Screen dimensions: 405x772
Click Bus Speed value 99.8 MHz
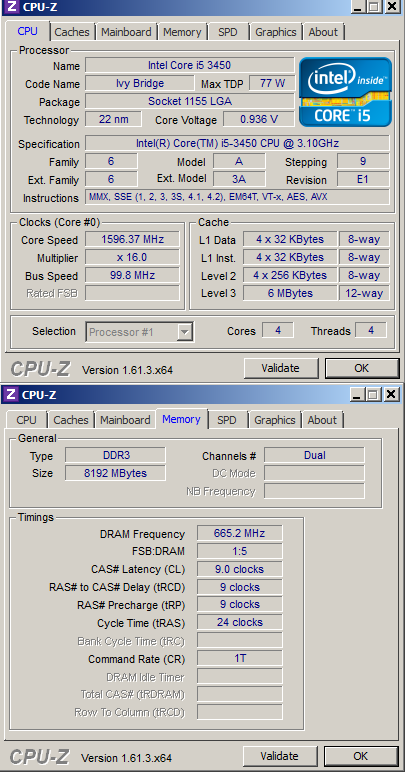[x=132, y=275]
